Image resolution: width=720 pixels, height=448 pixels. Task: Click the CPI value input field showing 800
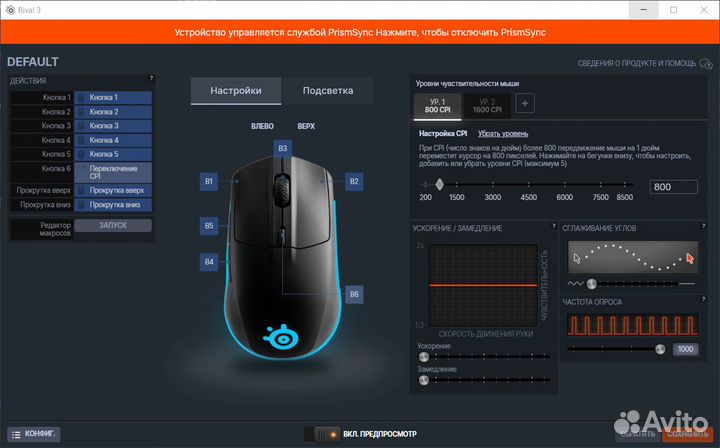[673, 187]
